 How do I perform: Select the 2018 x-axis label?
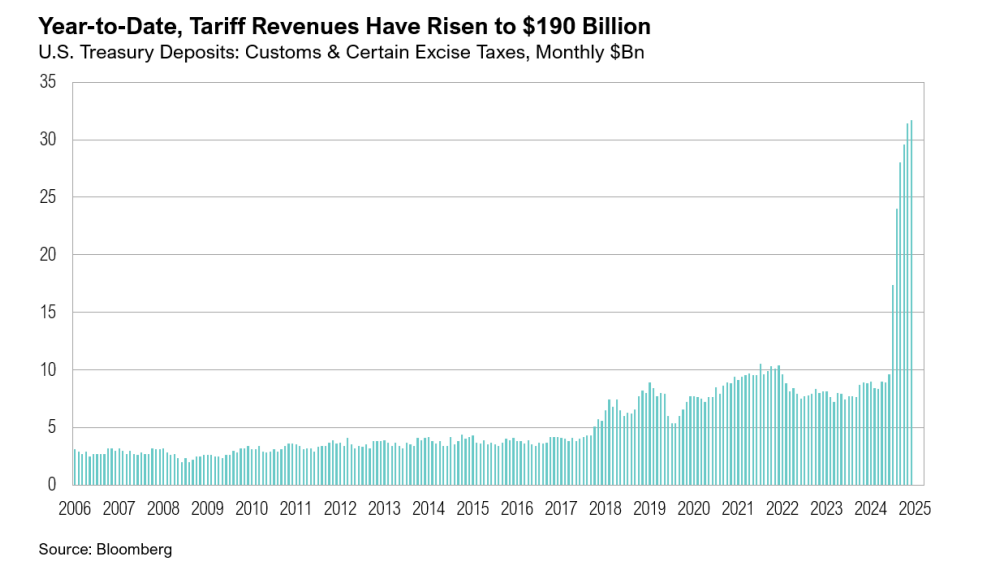[604, 508]
